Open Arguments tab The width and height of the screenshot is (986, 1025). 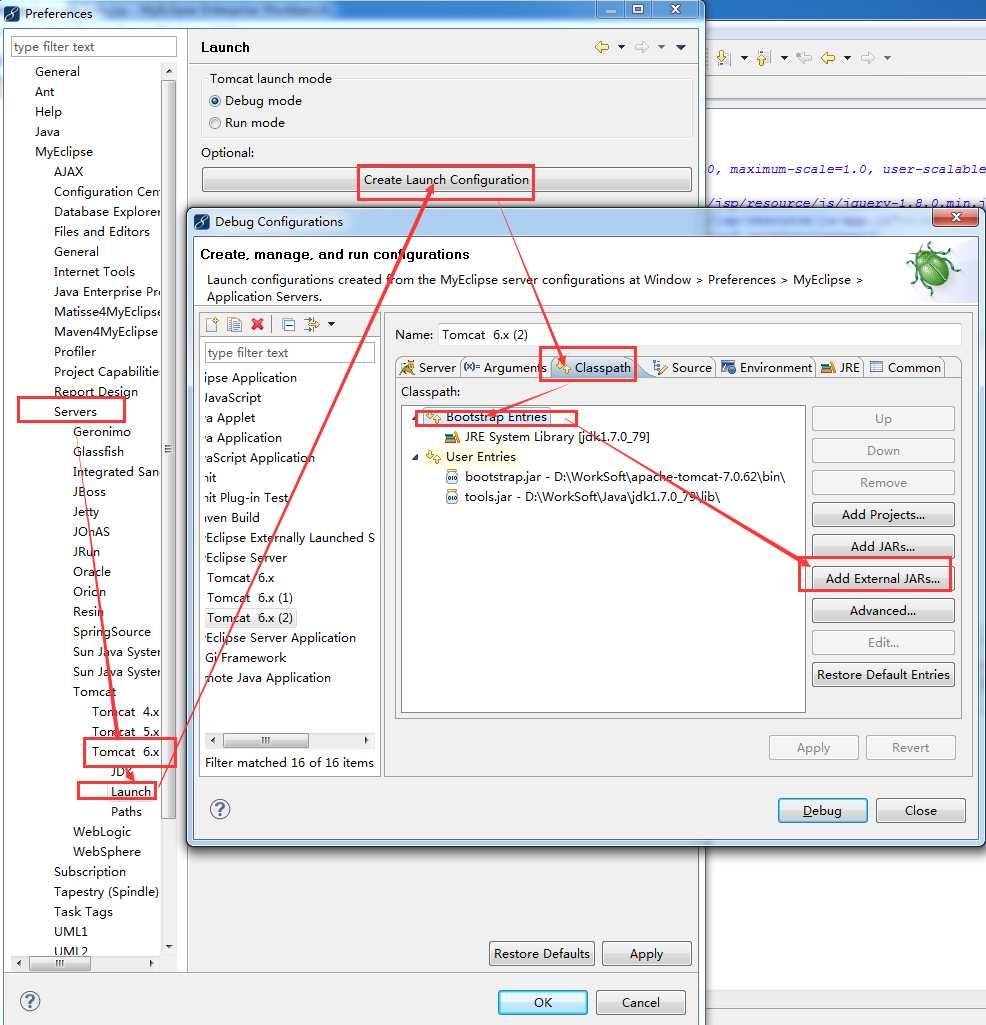(x=504, y=367)
